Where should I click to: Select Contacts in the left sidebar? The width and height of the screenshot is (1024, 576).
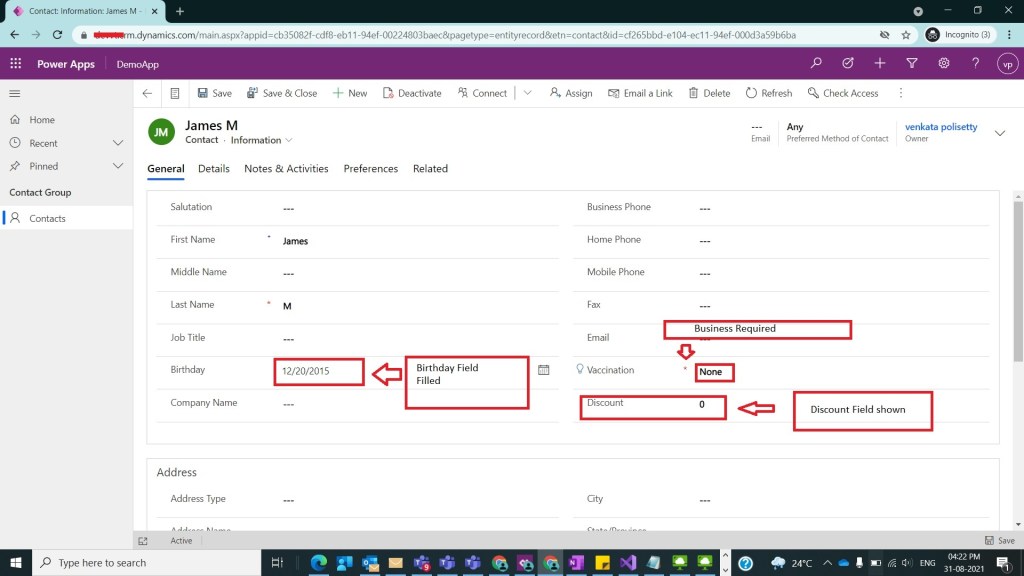(x=47, y=218)
